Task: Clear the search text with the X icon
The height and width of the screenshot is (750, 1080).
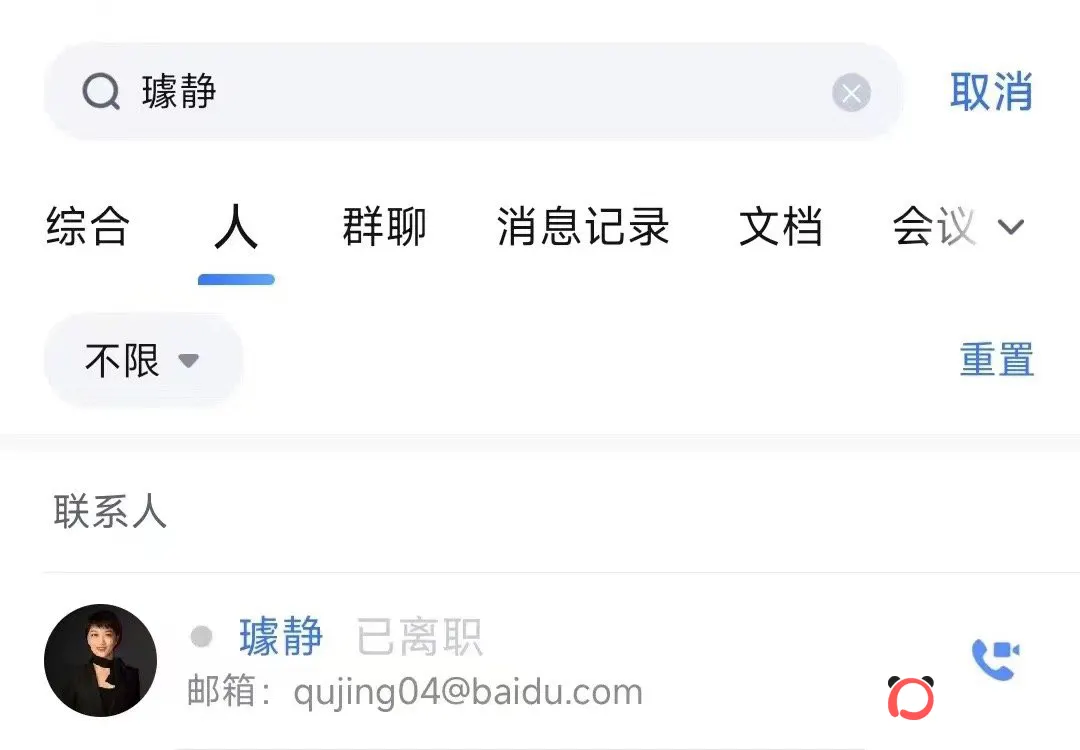Action: (x=851, y=92)
